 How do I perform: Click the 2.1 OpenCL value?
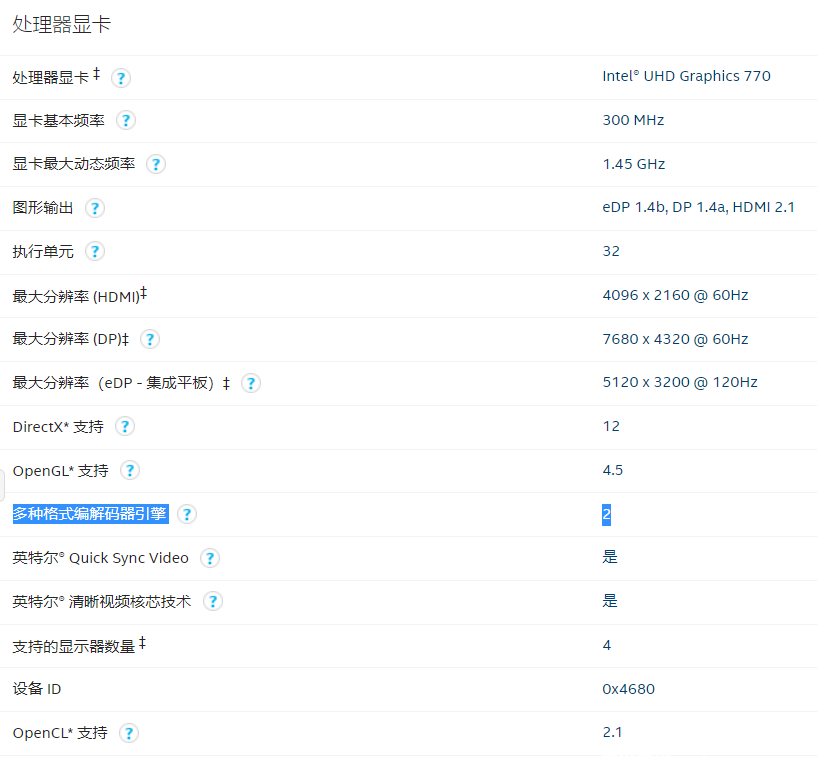pos(612,732)
